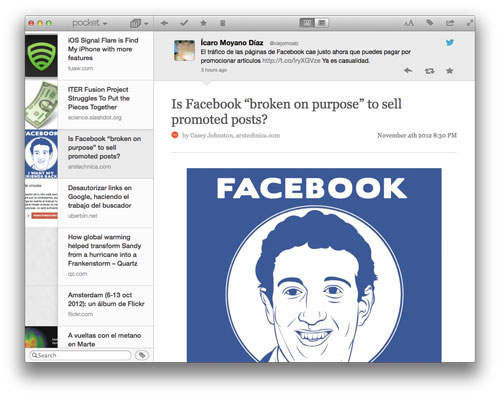Click the 'uberbin.net' source label
This screenshot has width=500, height=397.
coord(83,216)
